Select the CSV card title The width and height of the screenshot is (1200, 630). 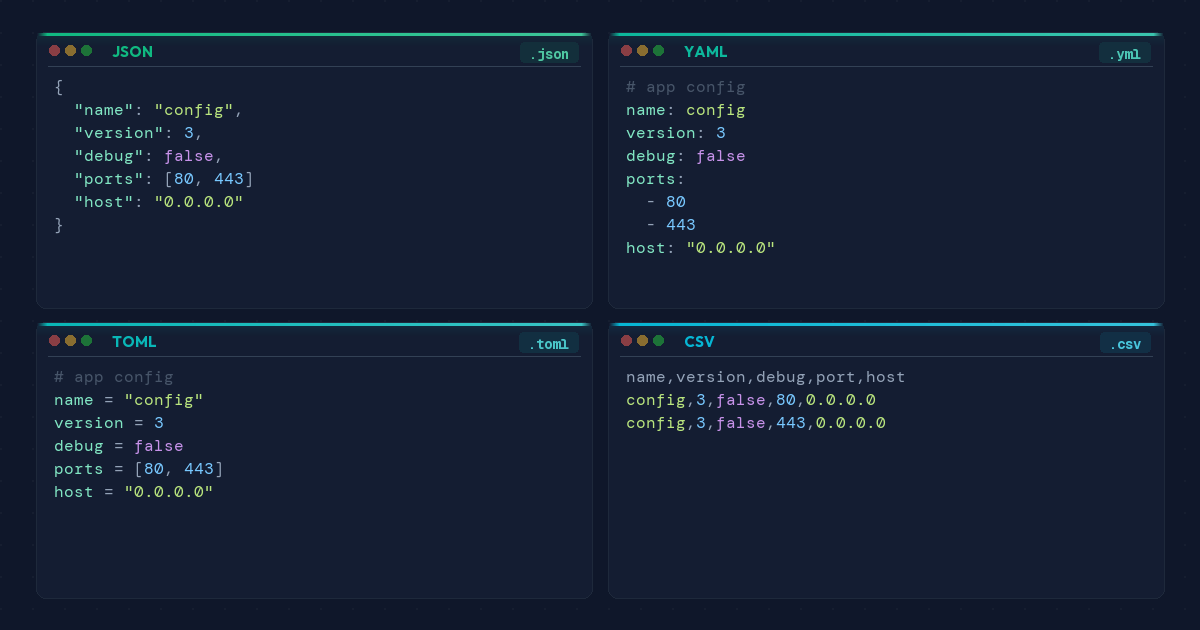(699, 341)
